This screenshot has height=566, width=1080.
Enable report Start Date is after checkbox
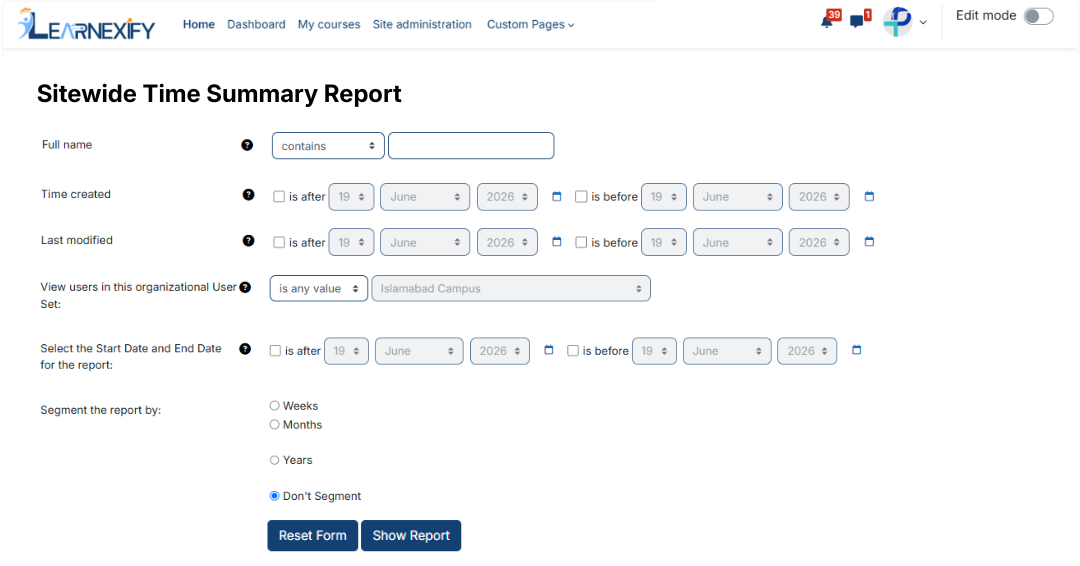click(276, 351)
